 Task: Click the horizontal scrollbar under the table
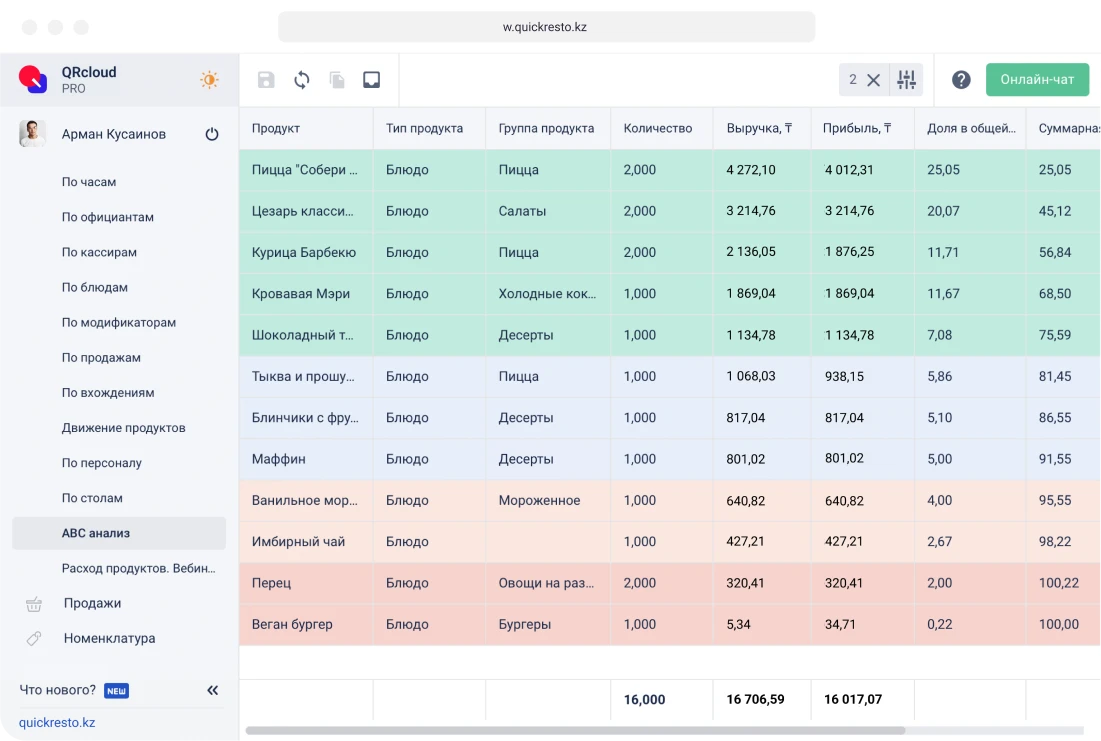pos(575,731)
